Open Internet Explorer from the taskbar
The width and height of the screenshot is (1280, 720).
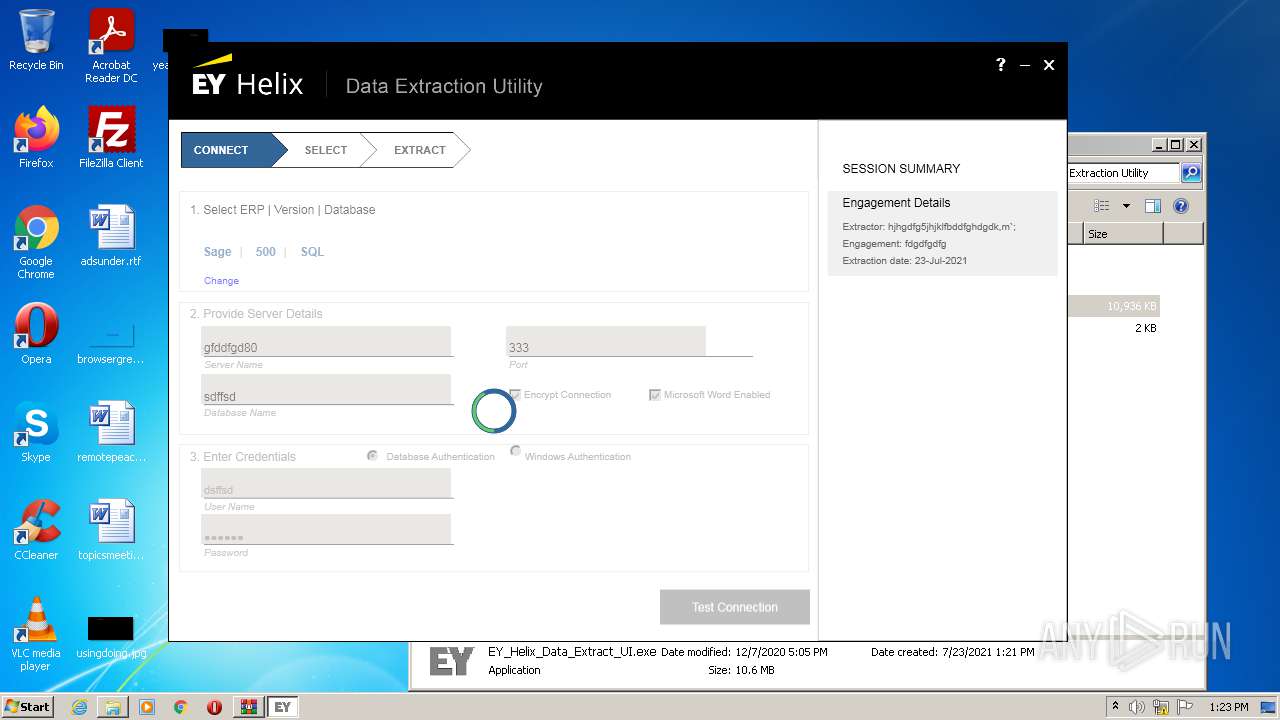[79, 707]
